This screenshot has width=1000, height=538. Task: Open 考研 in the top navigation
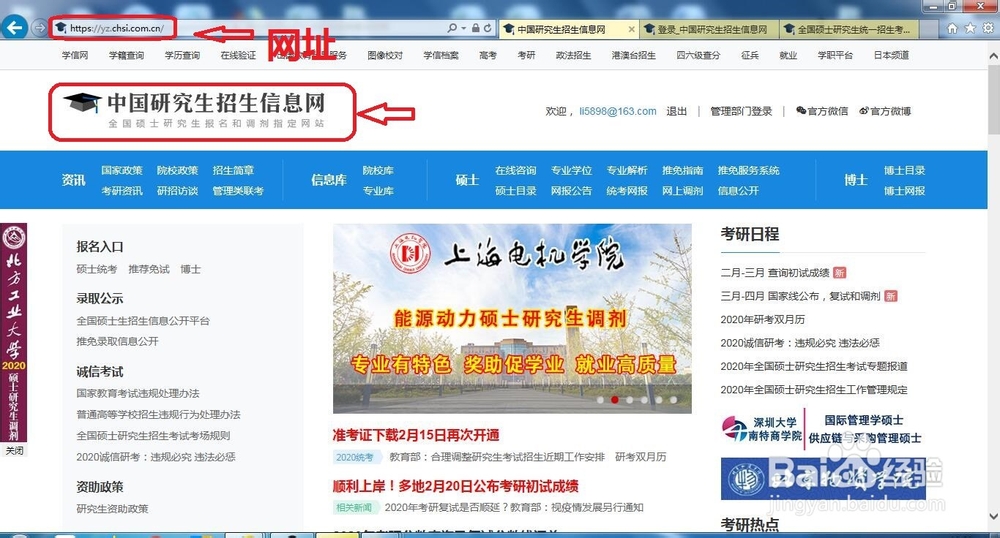(526, 55)
